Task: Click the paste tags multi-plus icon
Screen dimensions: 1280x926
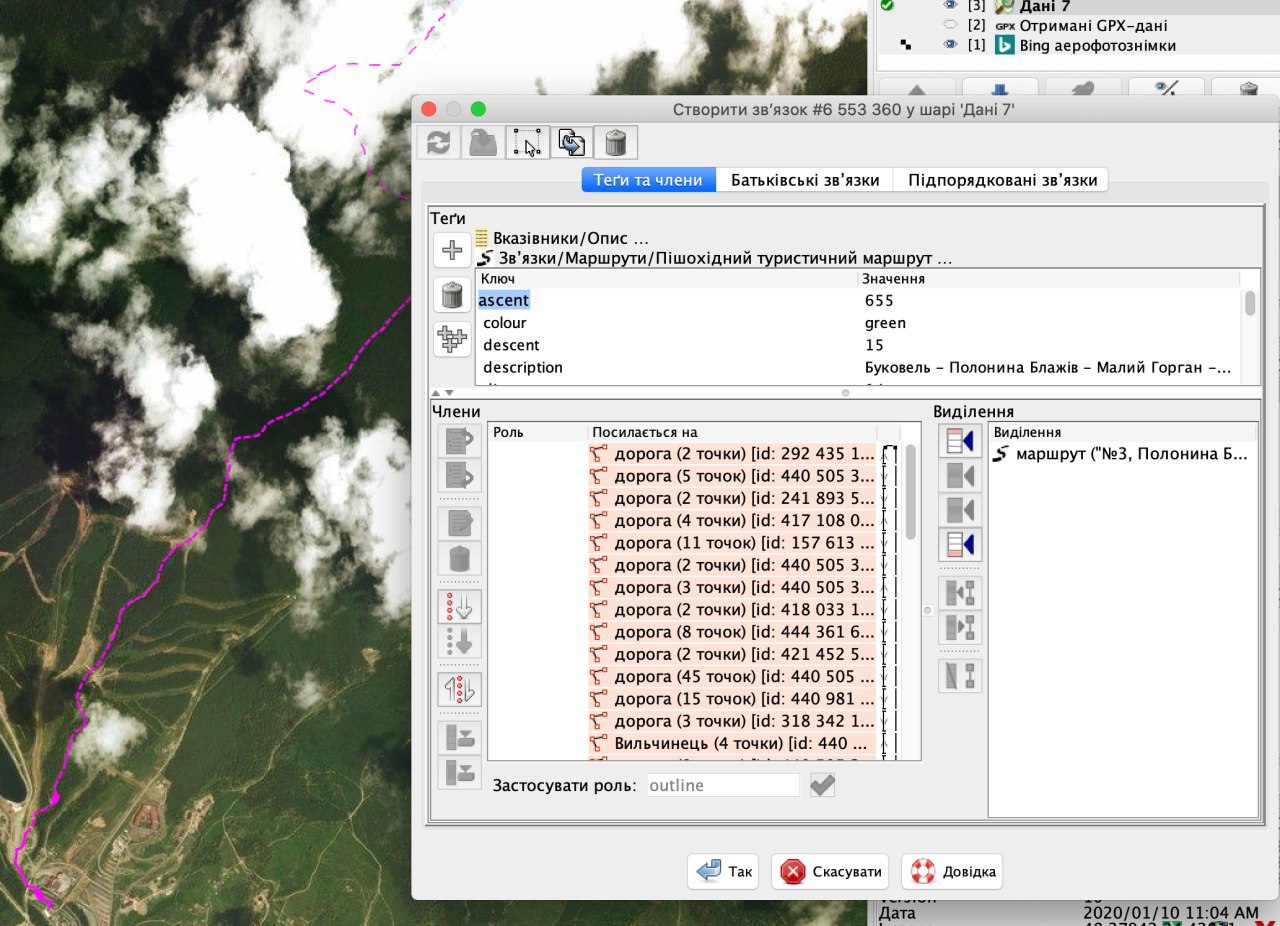Action: coord(452,339)
